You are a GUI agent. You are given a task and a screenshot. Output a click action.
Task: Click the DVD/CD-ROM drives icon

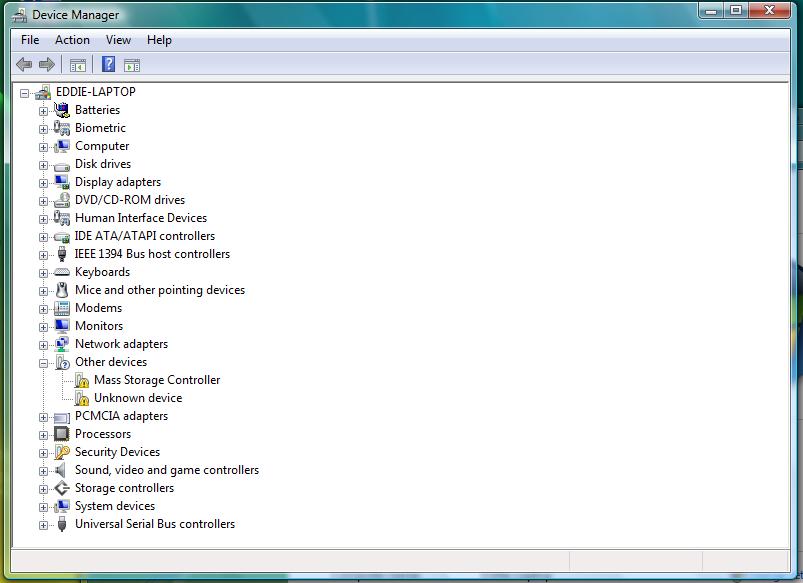point(62,200)
